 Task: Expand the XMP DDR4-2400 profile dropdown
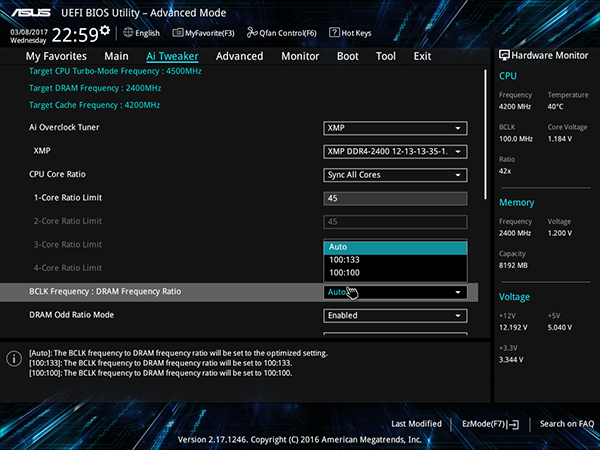[395, 152]
